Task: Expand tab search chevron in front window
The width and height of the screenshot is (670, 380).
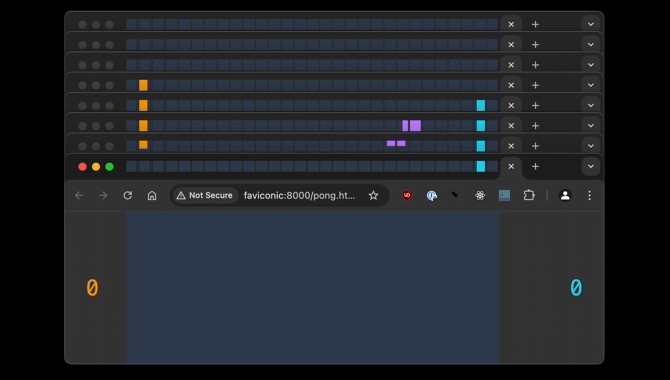Action: 591,166
